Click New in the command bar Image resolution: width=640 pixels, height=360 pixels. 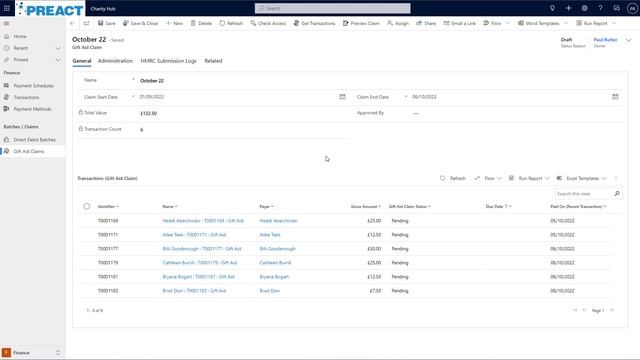[174, 23]
